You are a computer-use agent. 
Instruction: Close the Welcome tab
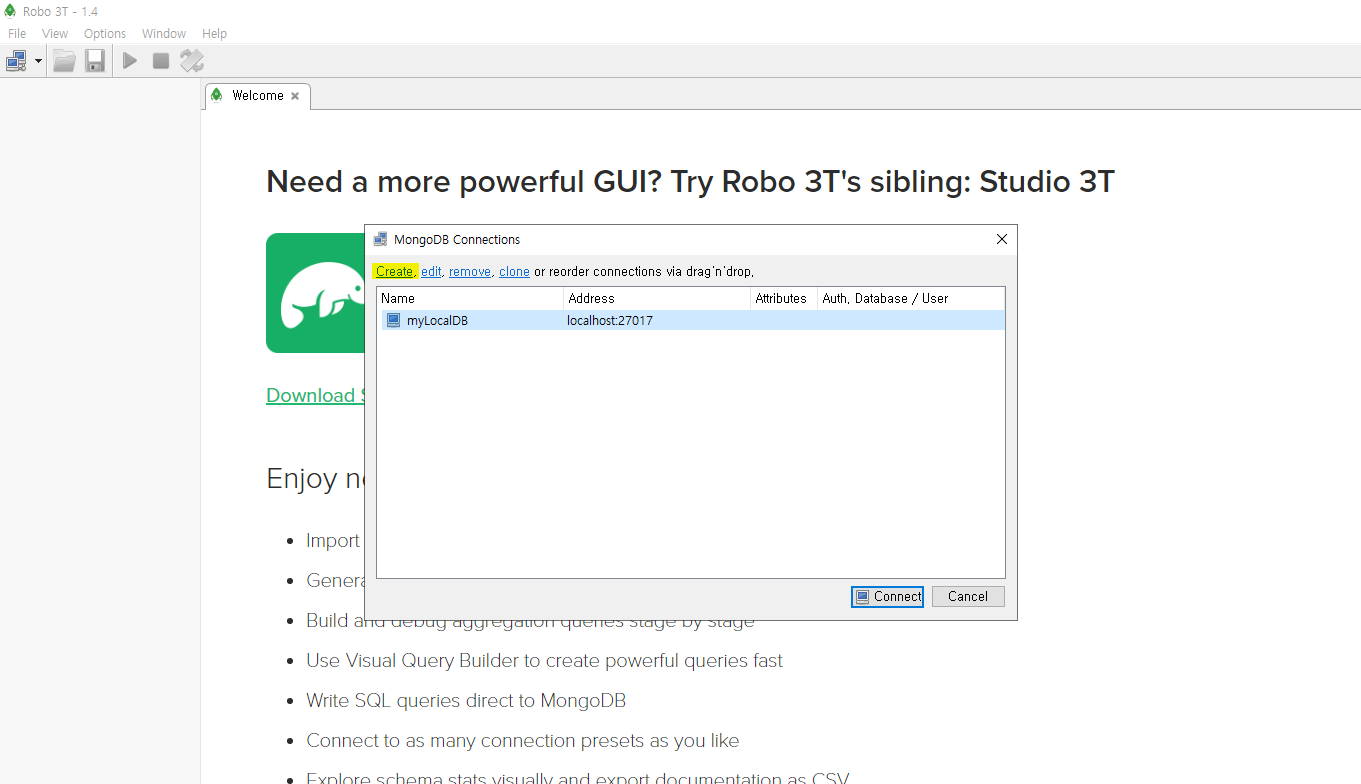pyautogui.click(x=295, y=96)
